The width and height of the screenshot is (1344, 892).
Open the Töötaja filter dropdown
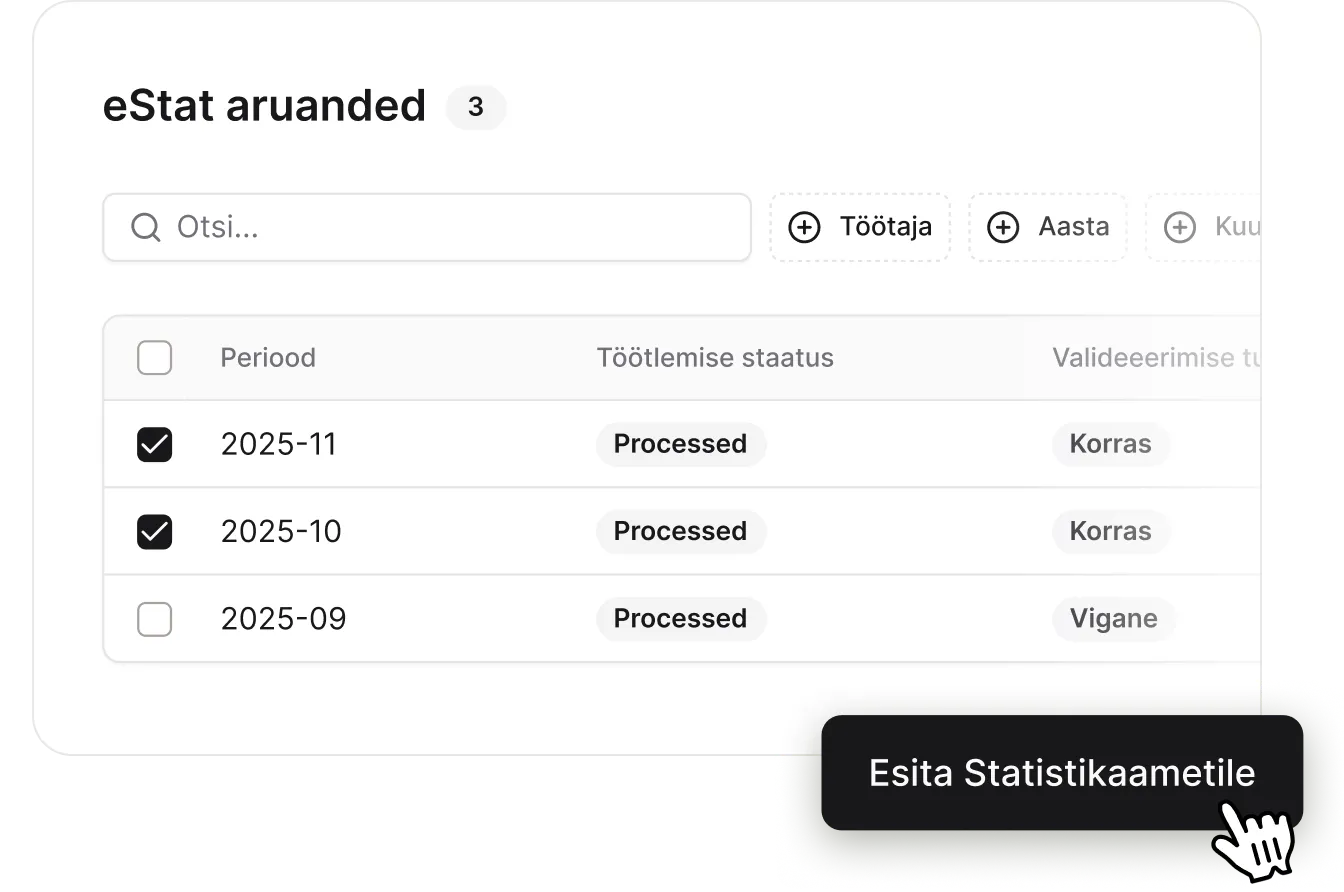pos(860,228)
